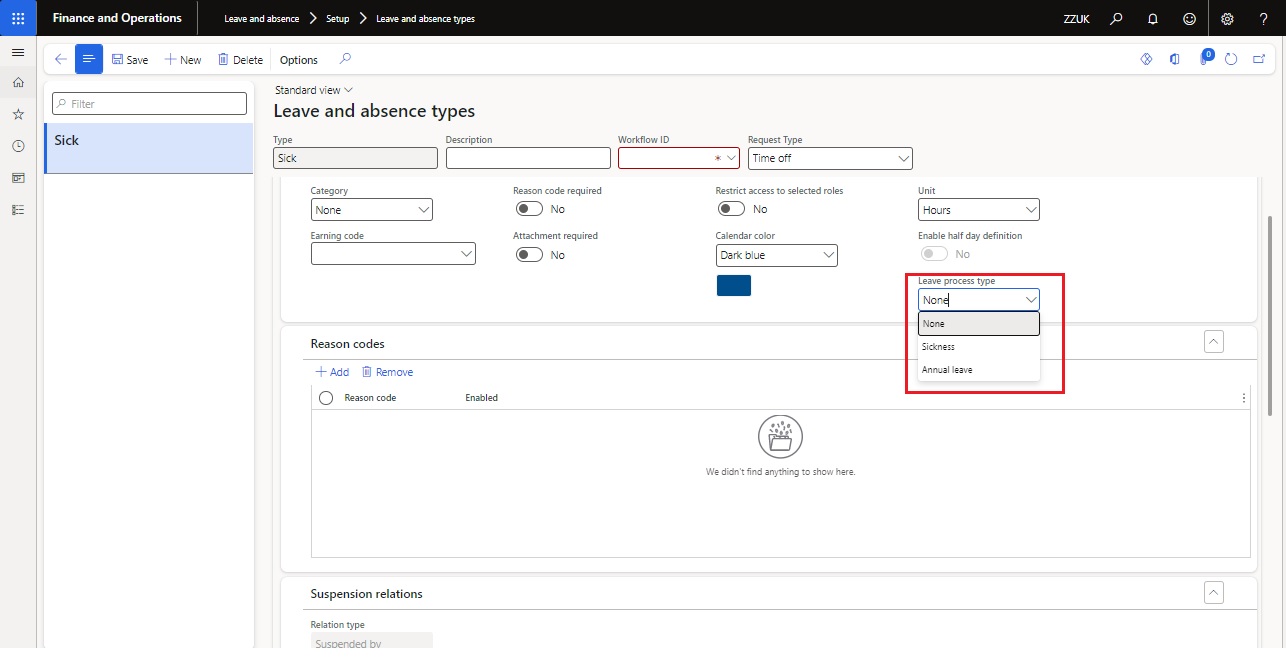Turn on Restrict access to selected roles

pos(731,208)
